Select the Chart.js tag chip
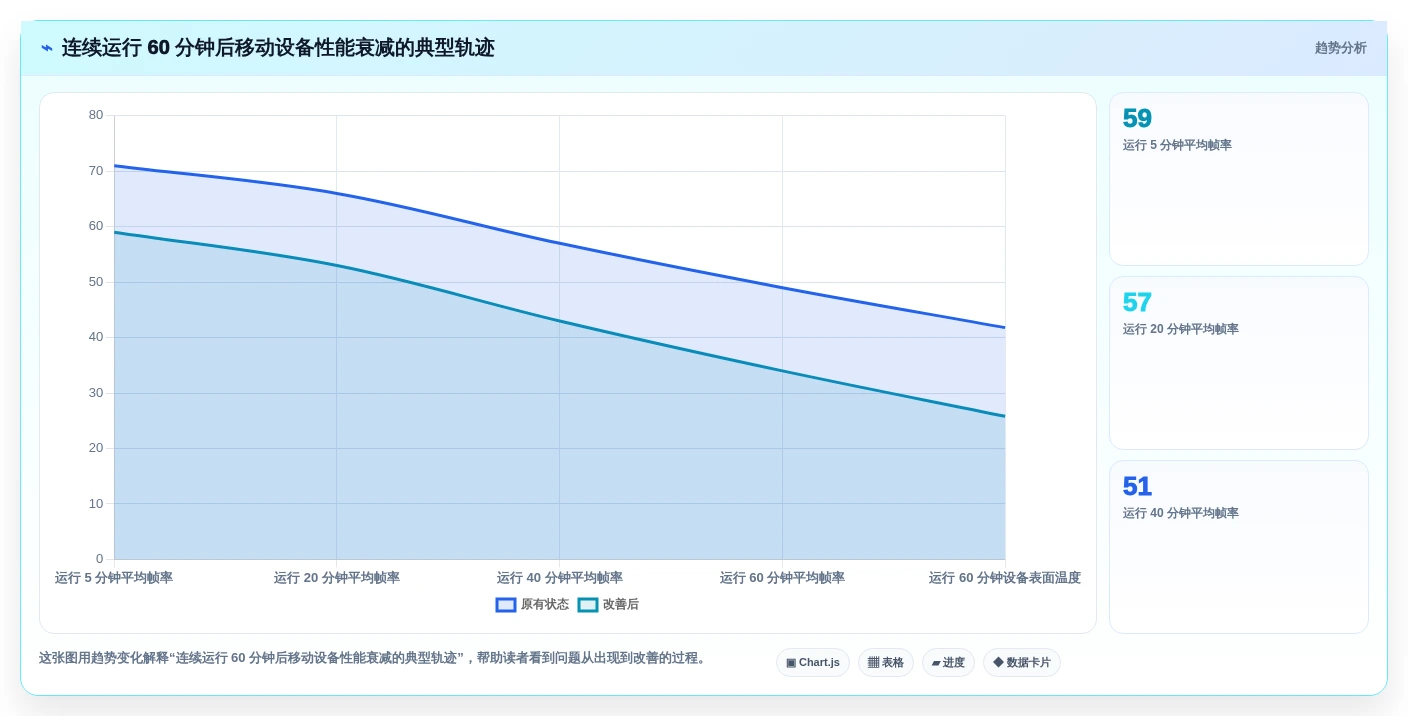Image resolution: width=1408 pixels, height=716 pixels. pos(813,663)
